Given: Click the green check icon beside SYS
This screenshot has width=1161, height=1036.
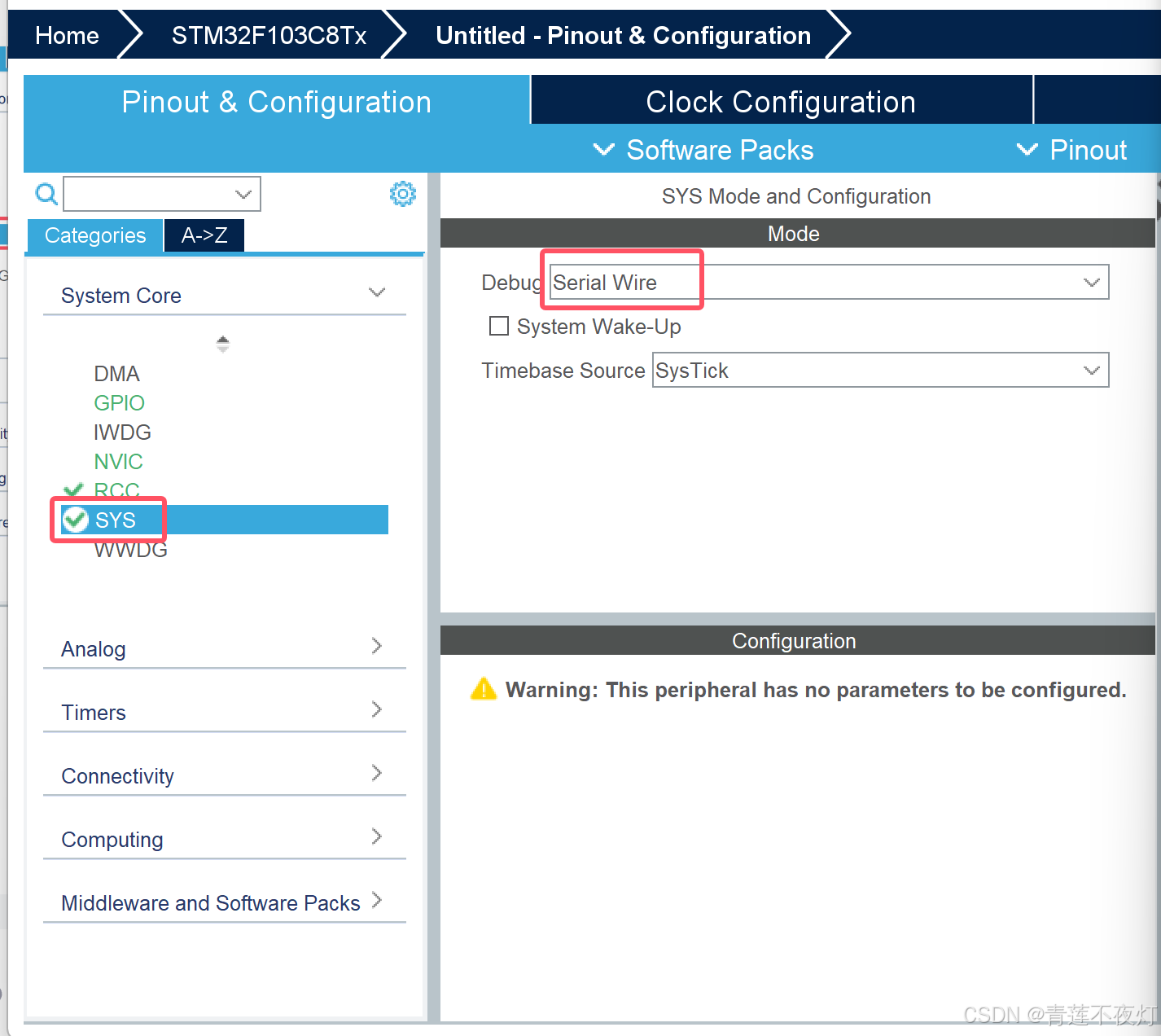Looking at the screenshot, I should (76, 520).
